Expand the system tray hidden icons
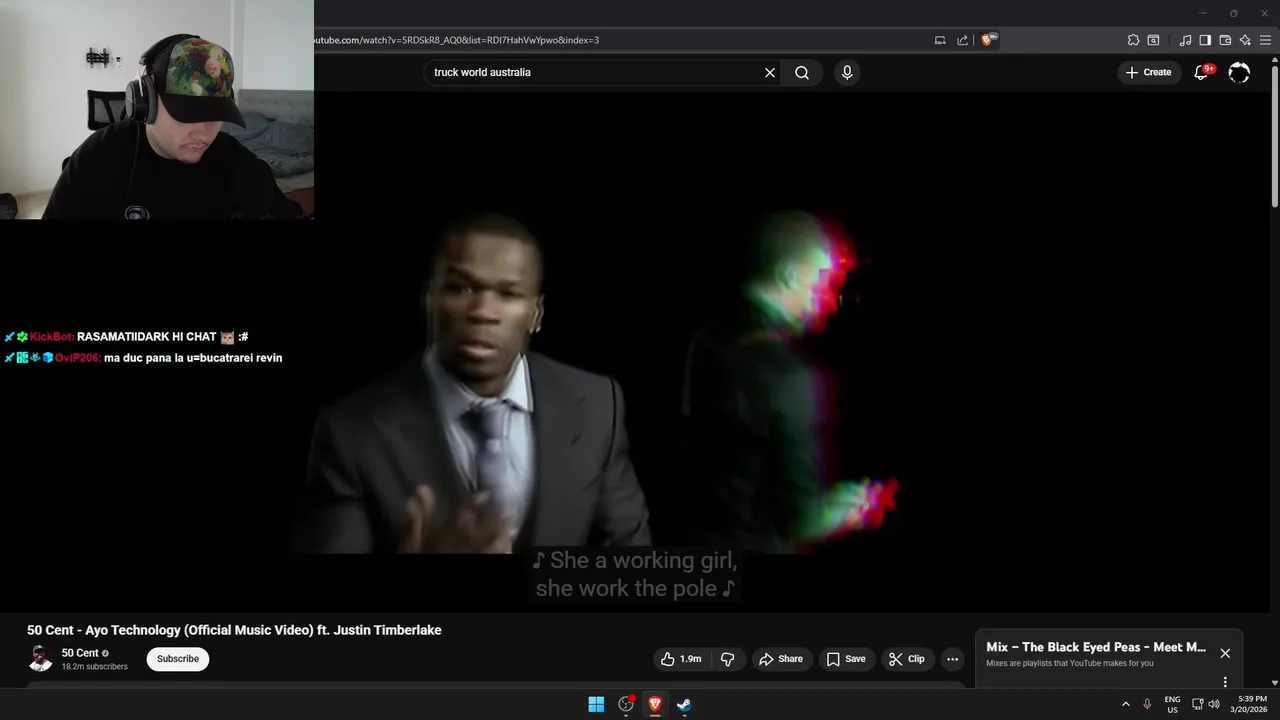The image size is (1280, 720). point(1126,704)
